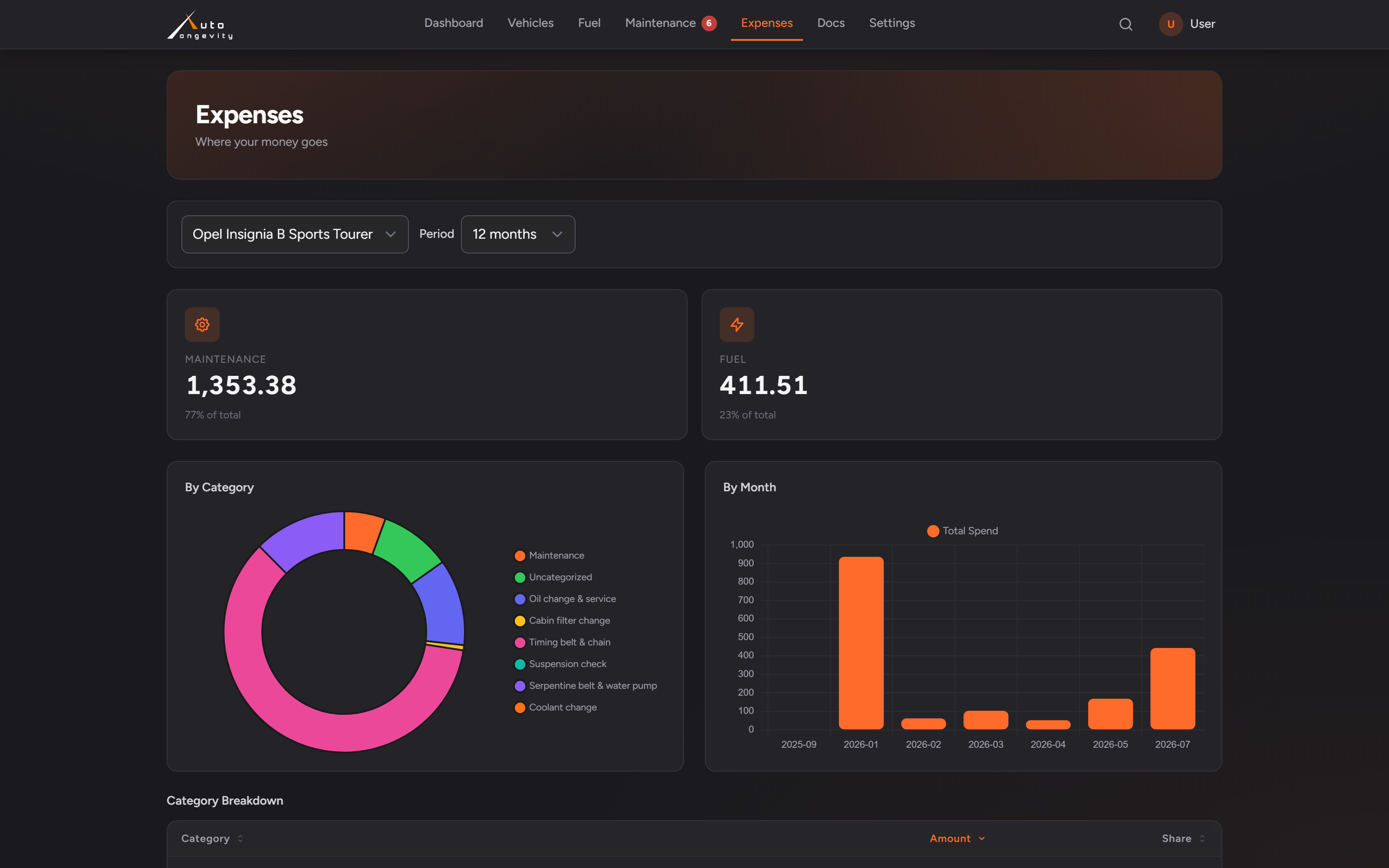Go to the Dashboard tab

point(454,23)
